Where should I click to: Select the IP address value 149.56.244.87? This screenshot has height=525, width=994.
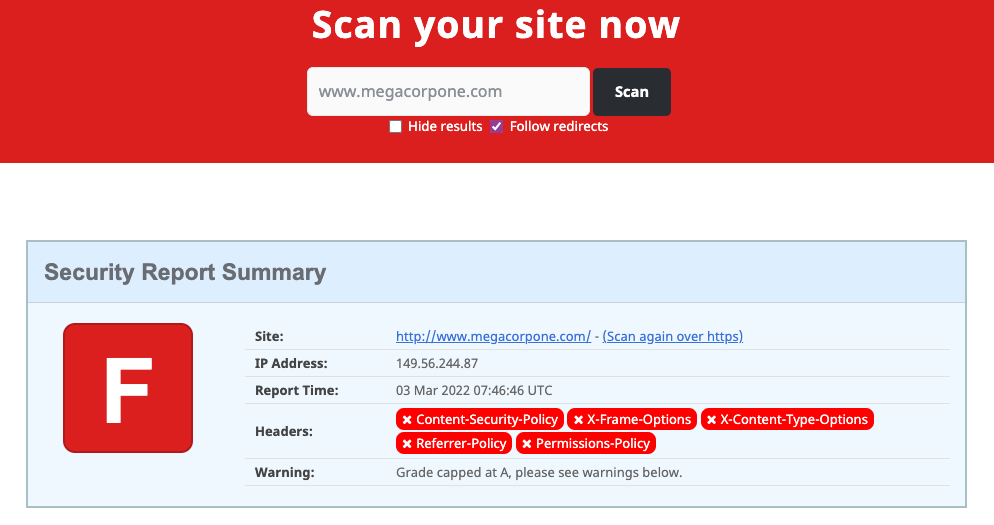(x=436, y=364)
